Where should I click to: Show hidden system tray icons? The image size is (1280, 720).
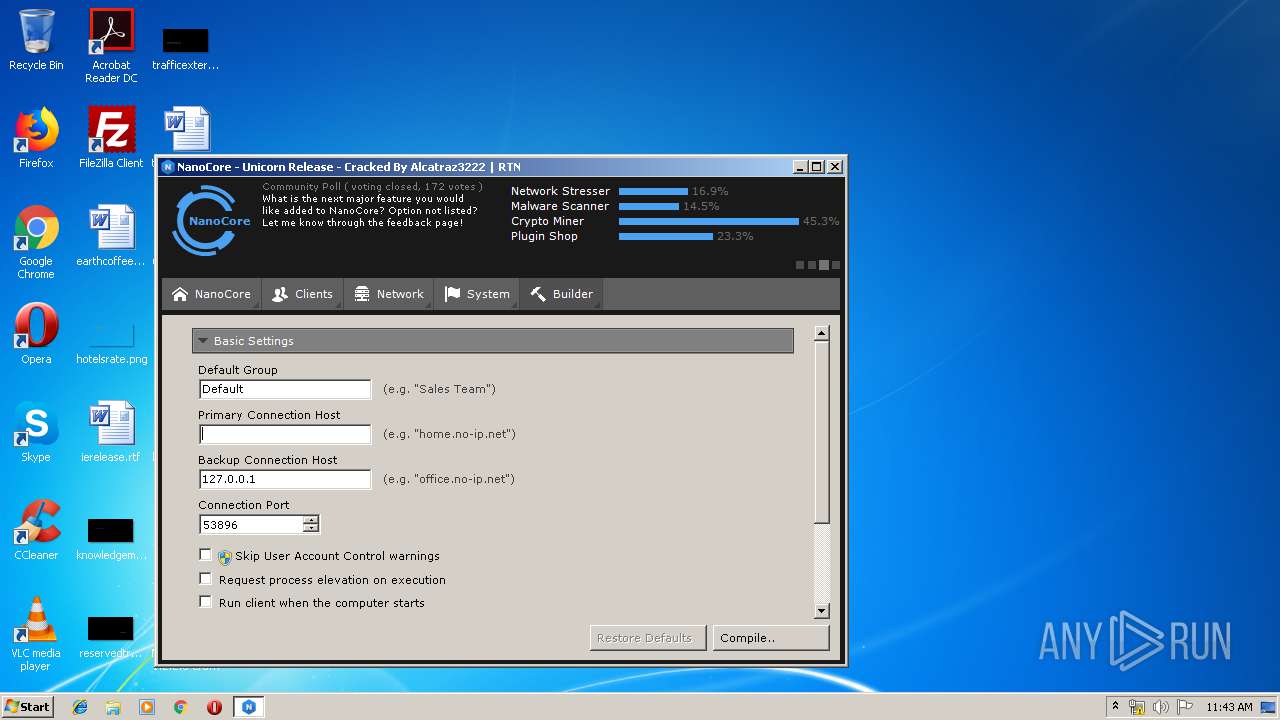1116,707
